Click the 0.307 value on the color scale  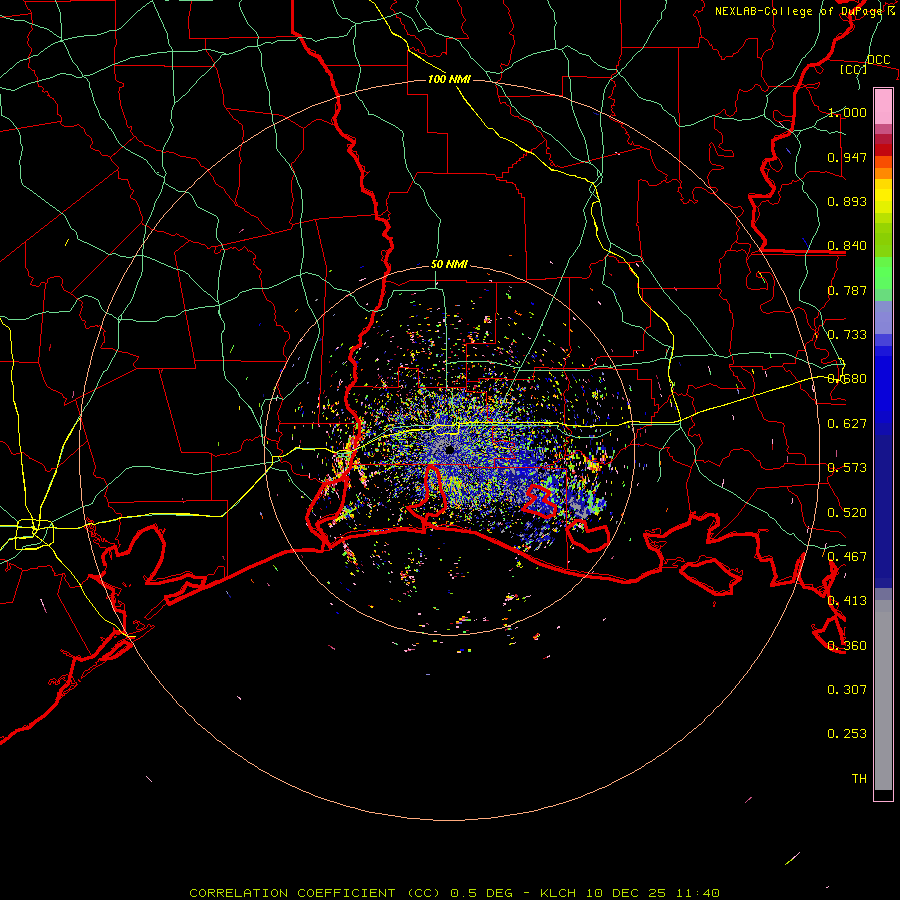pyautogui.click(x=847, y=690)
